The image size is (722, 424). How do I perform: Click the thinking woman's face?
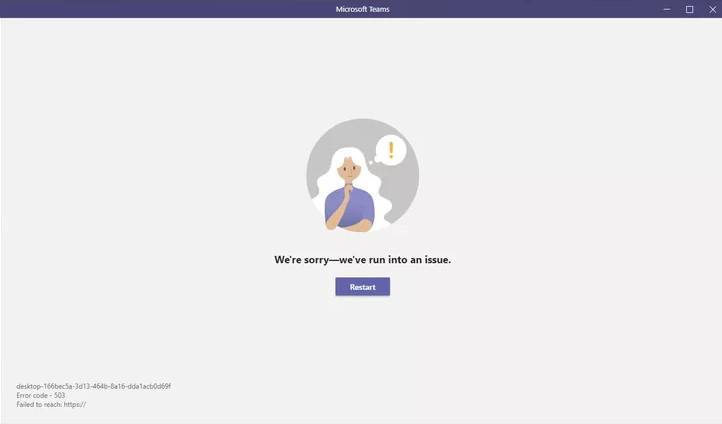[x=349, y=171]
